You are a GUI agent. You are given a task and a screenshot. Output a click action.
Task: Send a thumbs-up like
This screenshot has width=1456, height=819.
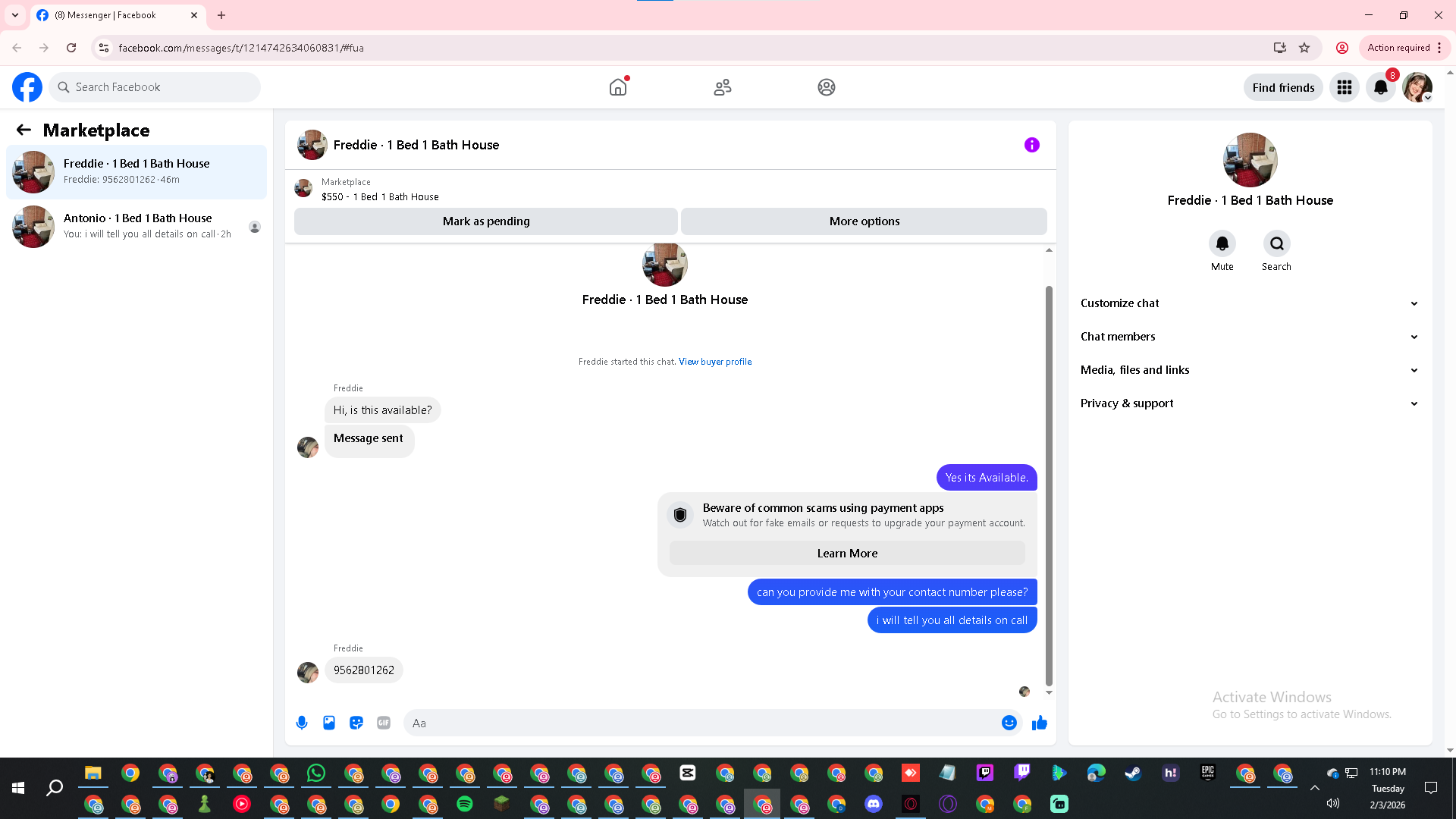[1039, 723]
